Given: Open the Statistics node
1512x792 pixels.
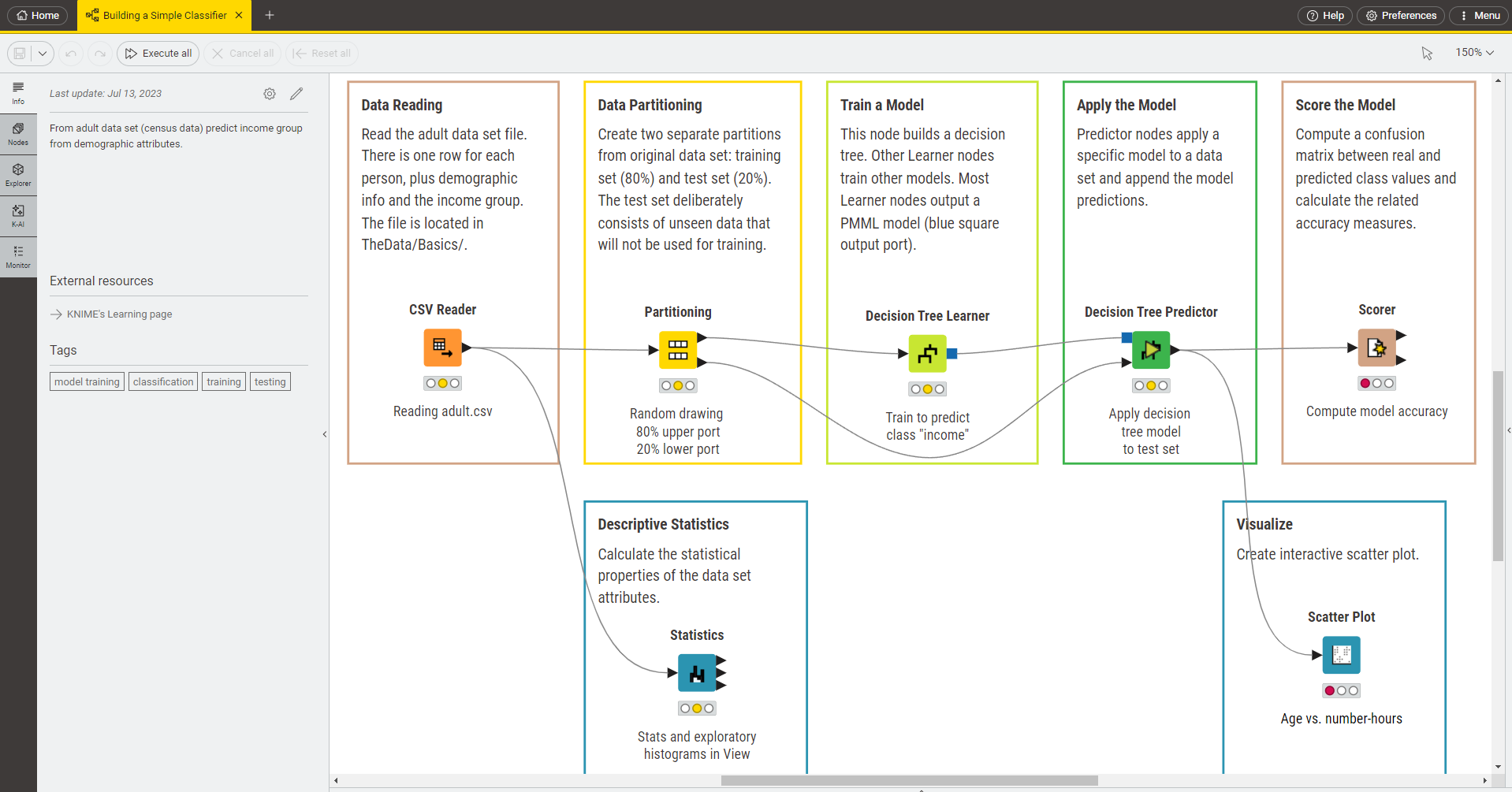Looking at the screenshot, I should [697, 672].
